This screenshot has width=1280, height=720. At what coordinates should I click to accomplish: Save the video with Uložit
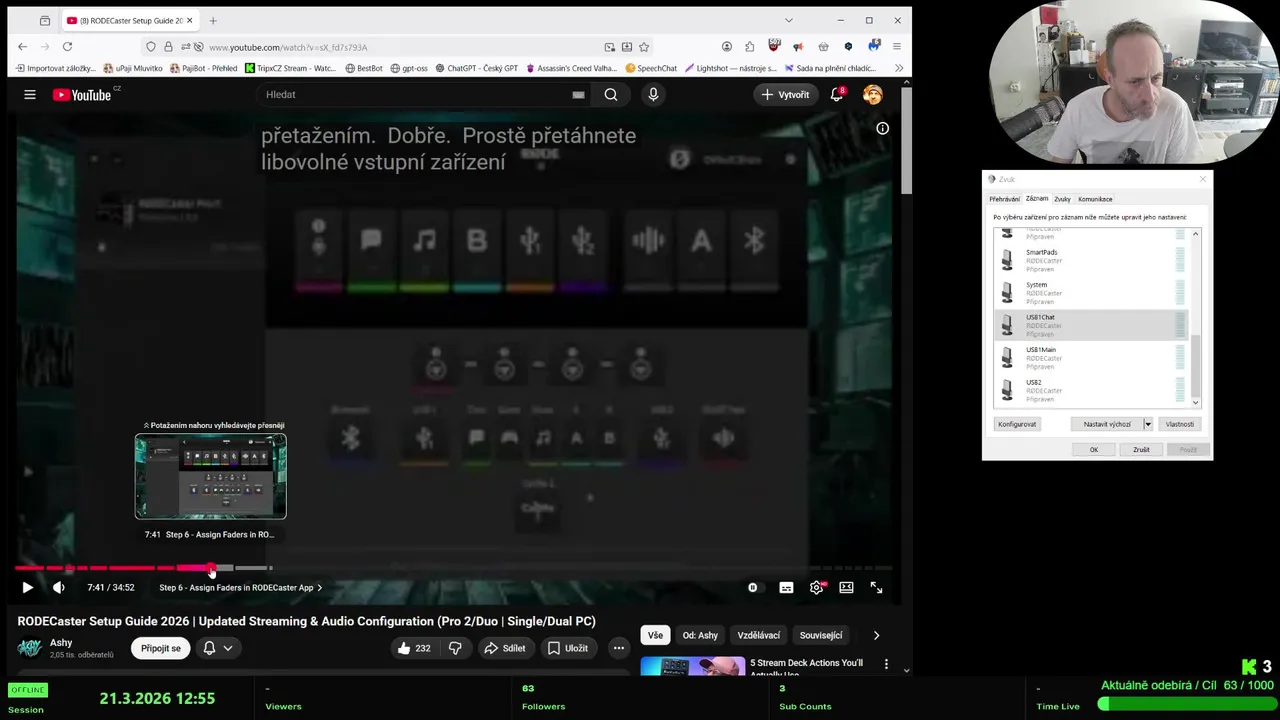567,648
